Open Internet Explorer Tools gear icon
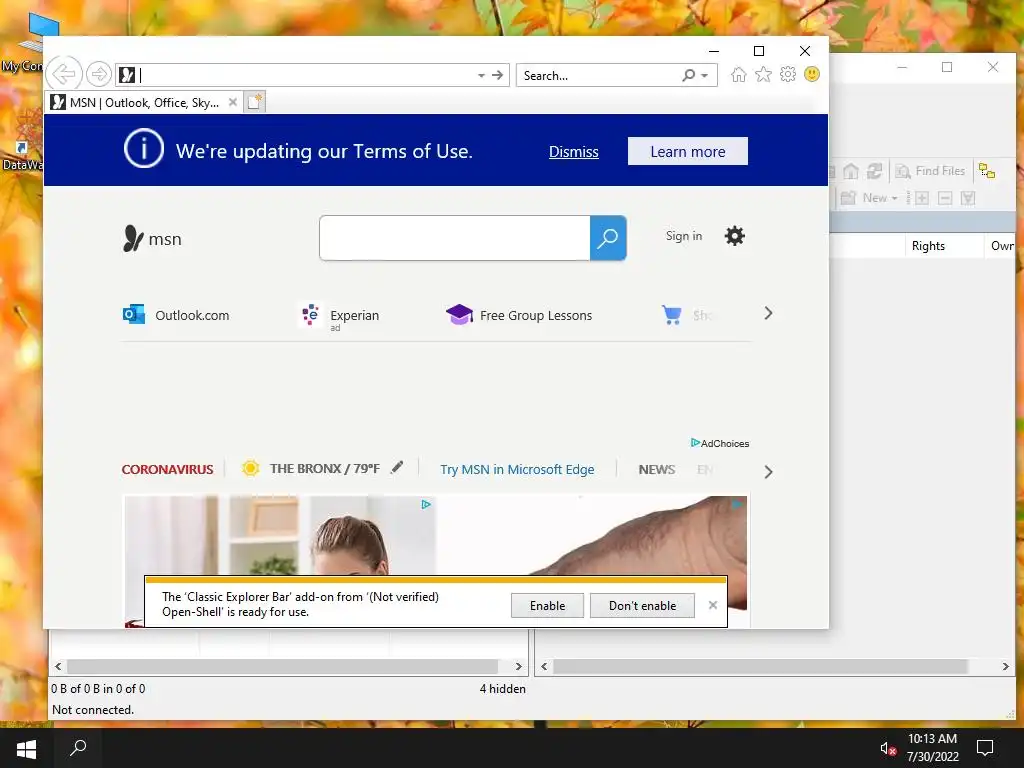Image resolution: width=1024 pixels, height=768 pixels. [788, 74]
